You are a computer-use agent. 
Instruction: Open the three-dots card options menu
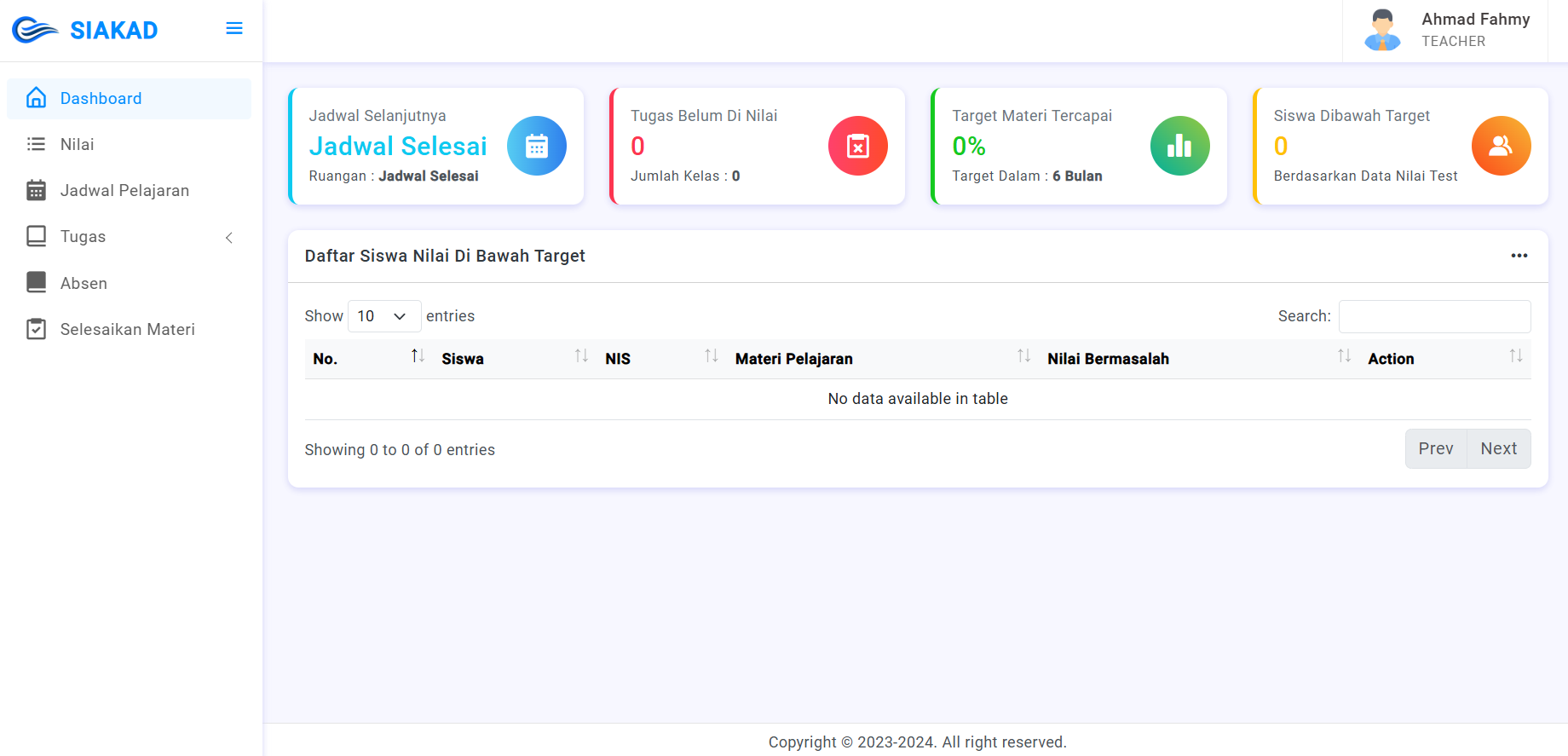1519,256
